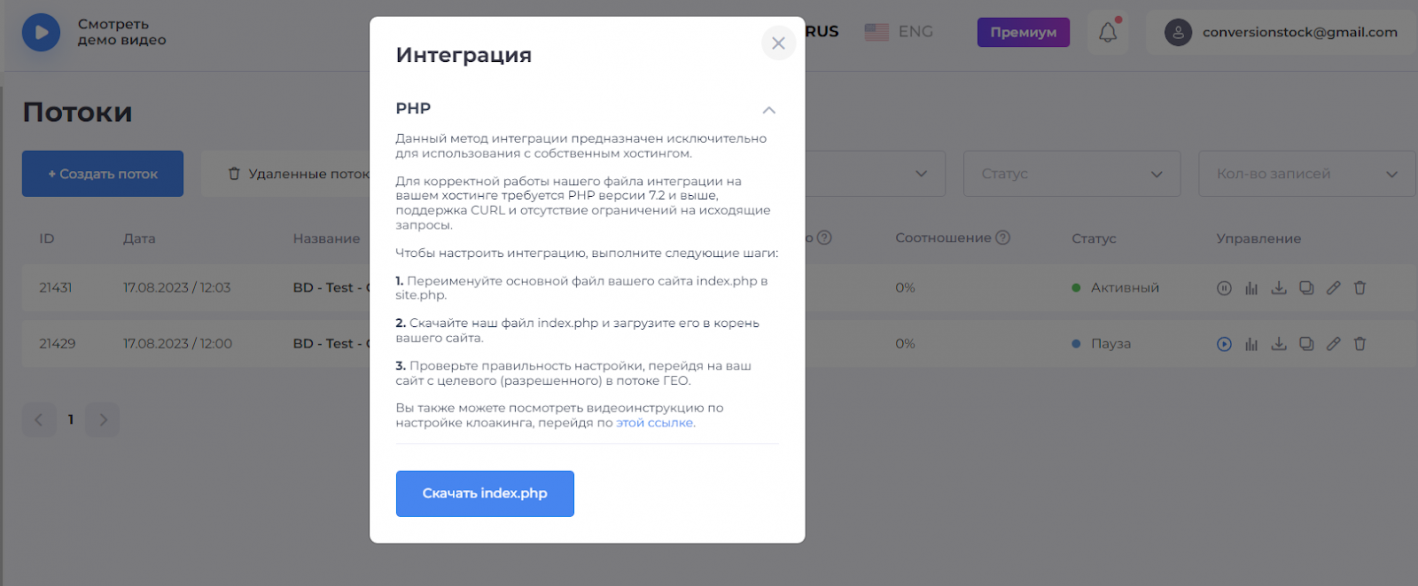Click the Скачать index.php button
1418x586 pixels.
click(x=485, y=493)
